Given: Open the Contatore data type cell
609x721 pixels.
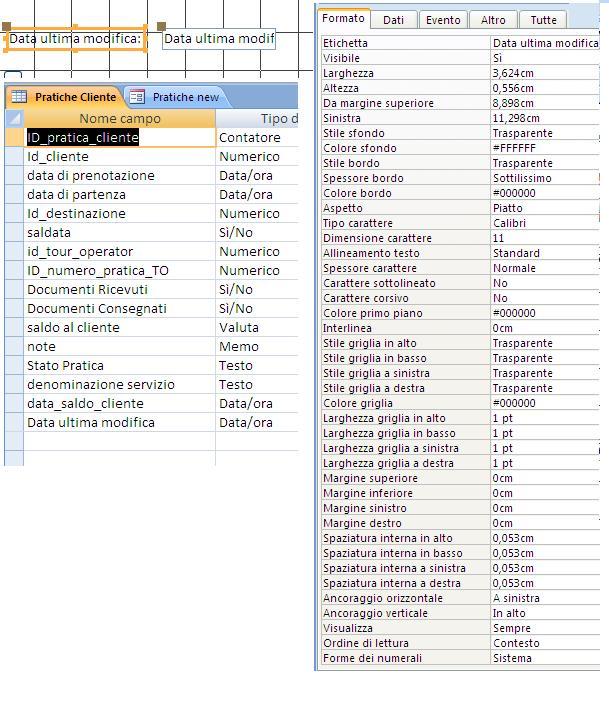Looking at the screenshot, I should click(257, 137).
